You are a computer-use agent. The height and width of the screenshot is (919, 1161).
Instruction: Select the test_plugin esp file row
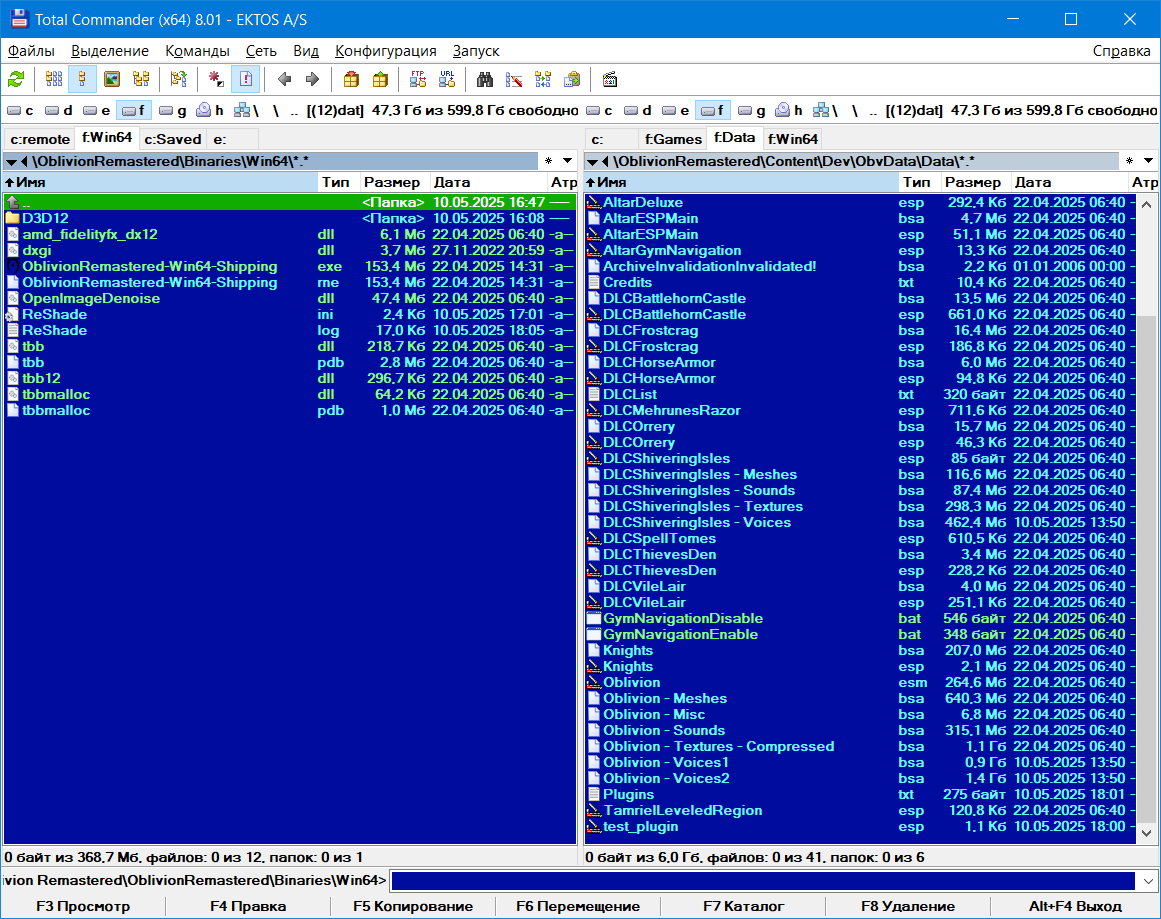click(860, 826)
